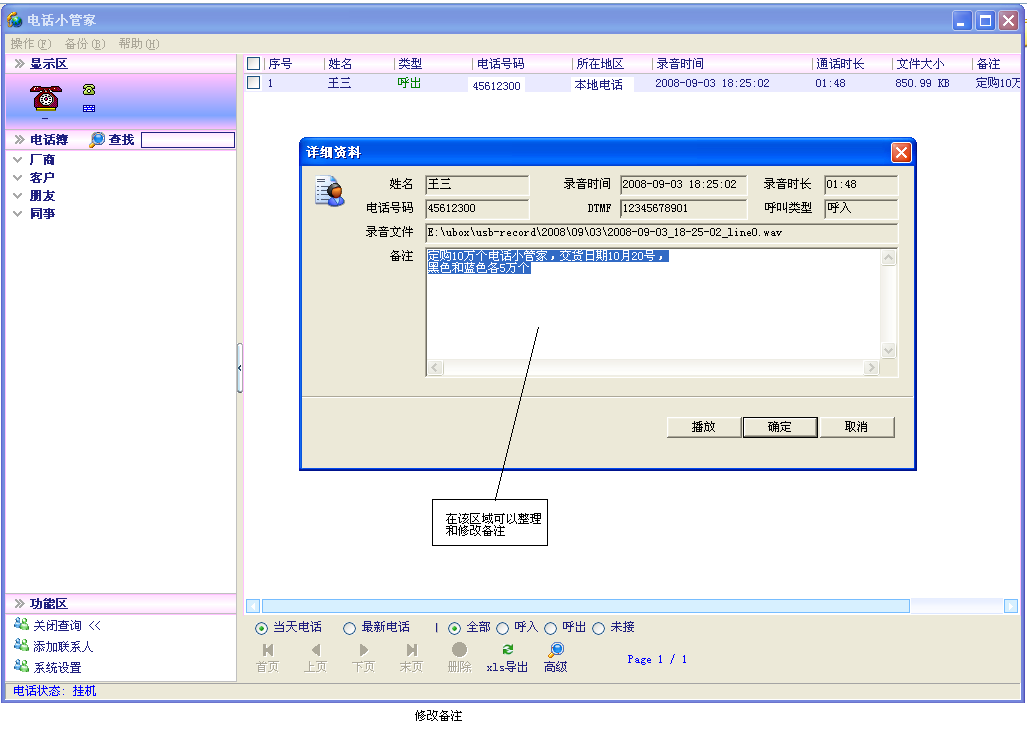Click the small green phone icon
The width and height of the screenshot is (1027, 743).
pos(89,90)
